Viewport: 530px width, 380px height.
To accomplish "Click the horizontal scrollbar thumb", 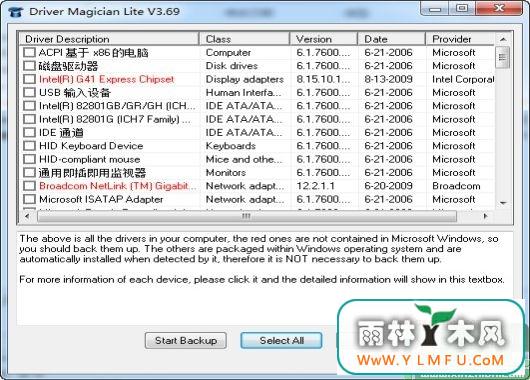I will coord(247,216).
